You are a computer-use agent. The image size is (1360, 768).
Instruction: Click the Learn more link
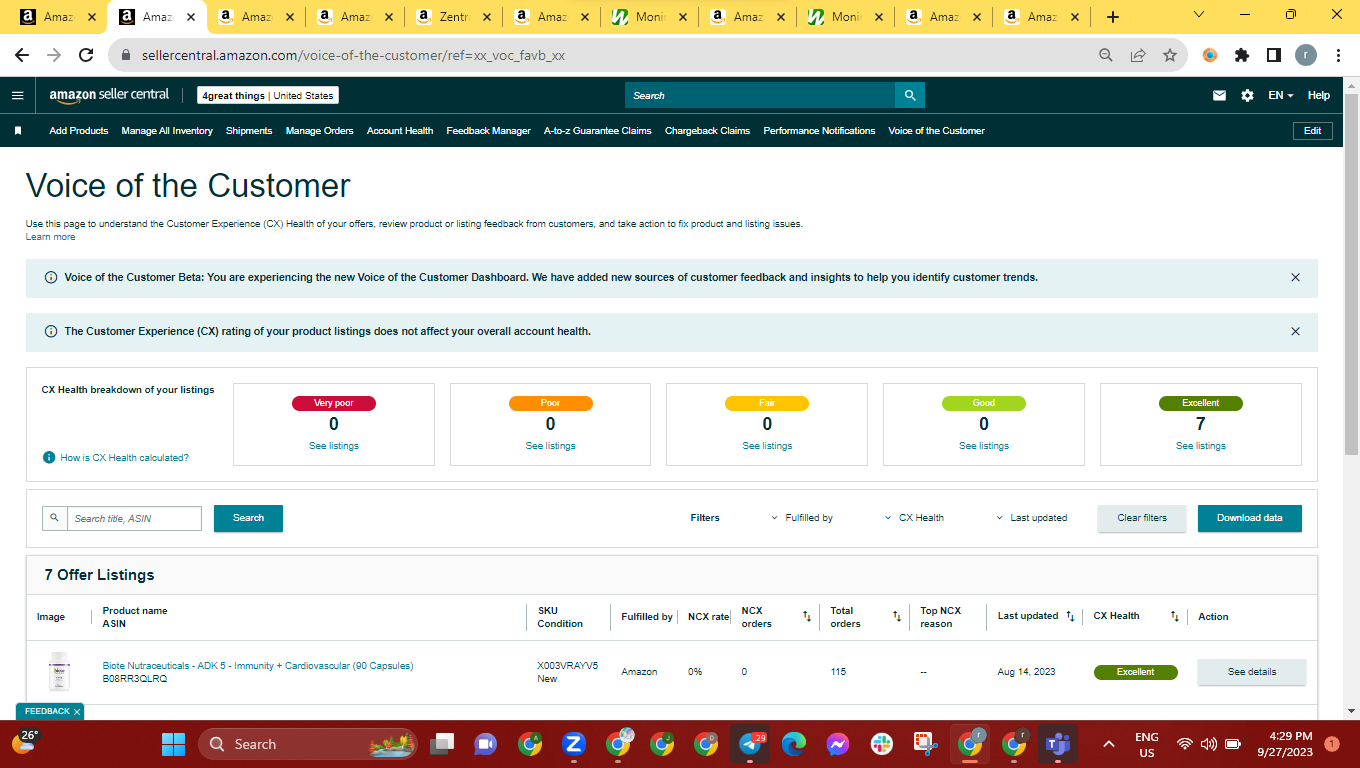click(x=50, y=237)
